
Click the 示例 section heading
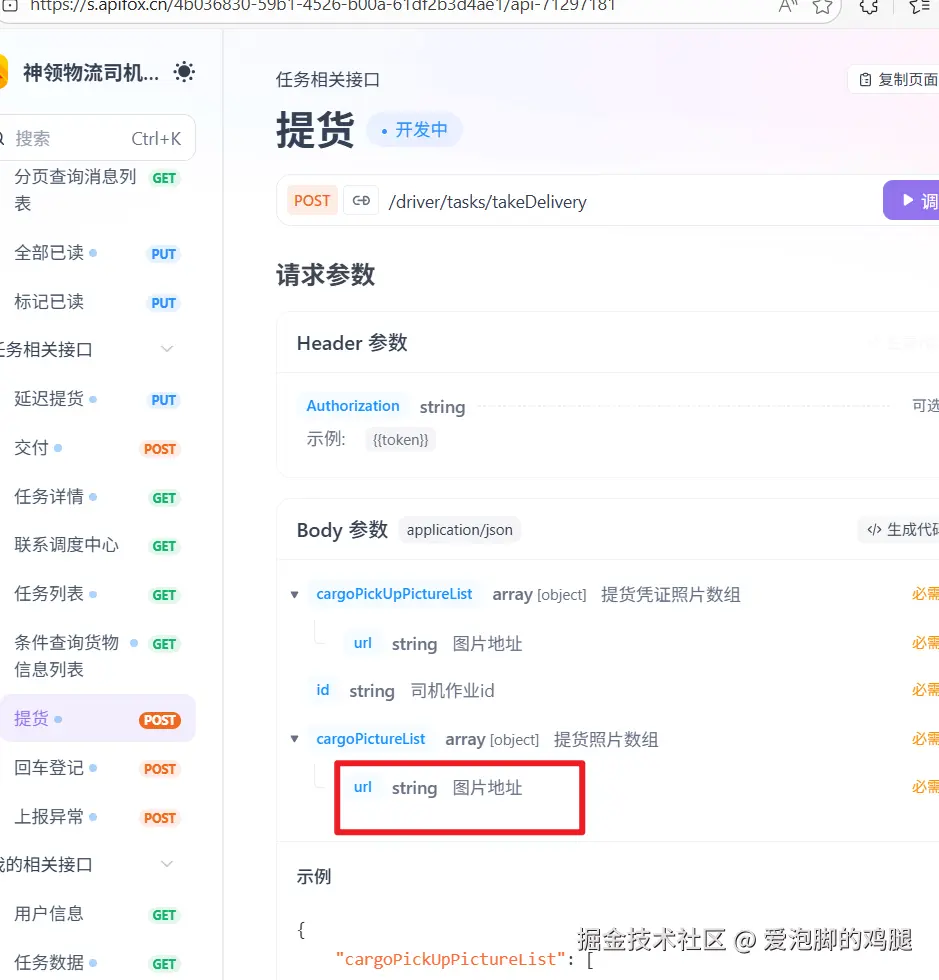pyautogui.click(x=314, y=877)
